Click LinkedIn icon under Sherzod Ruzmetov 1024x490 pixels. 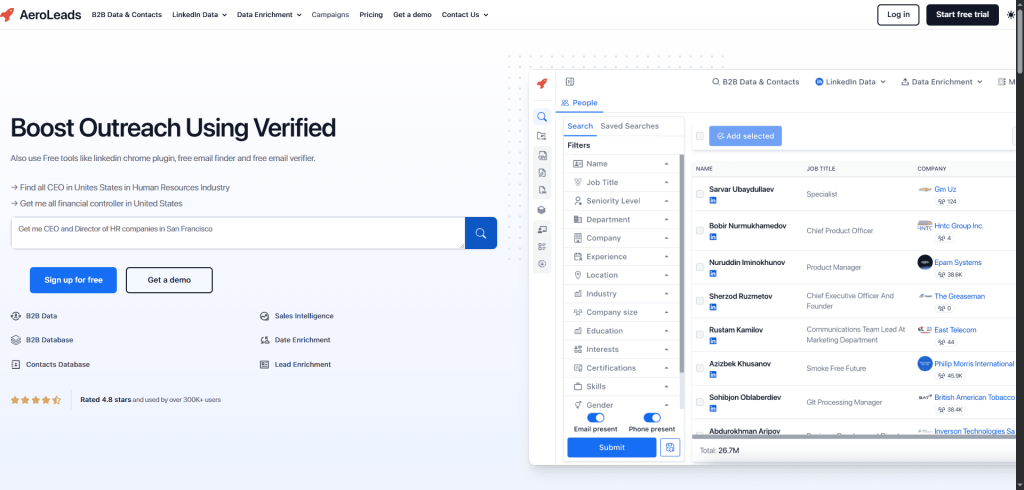click(x=713, y=307)
